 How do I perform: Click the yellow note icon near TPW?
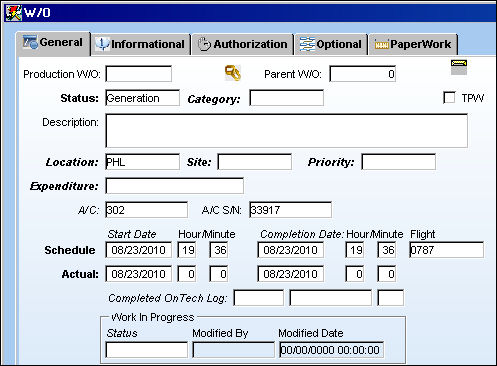click(x=459, y=67)
